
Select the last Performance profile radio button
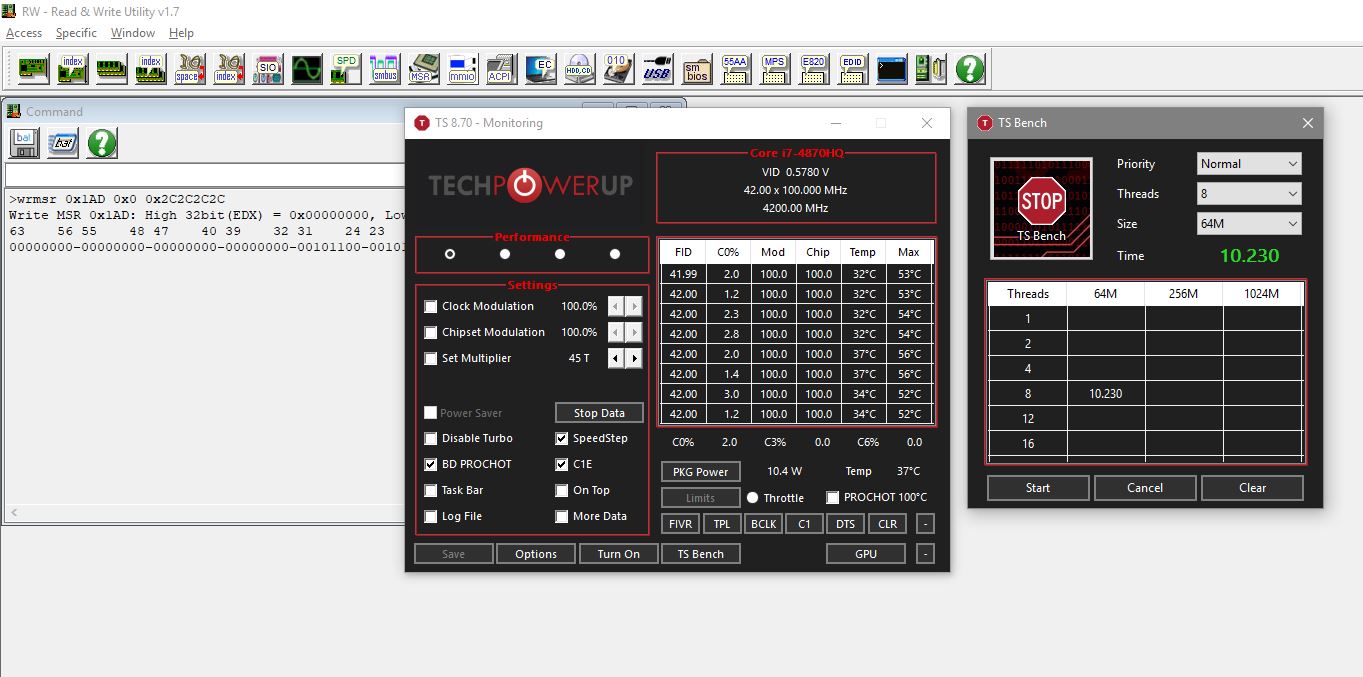(x=615, y=254)
